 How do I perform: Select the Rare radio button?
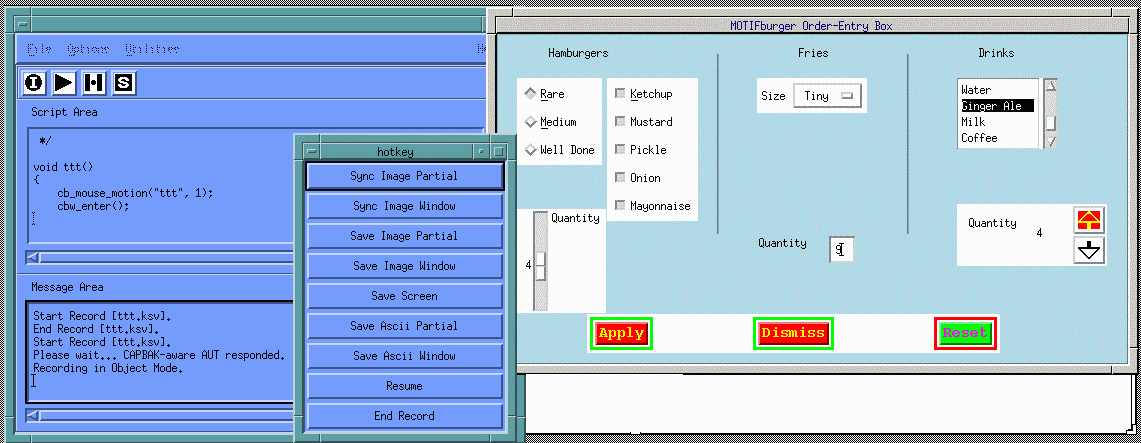(x=530, y=94)
